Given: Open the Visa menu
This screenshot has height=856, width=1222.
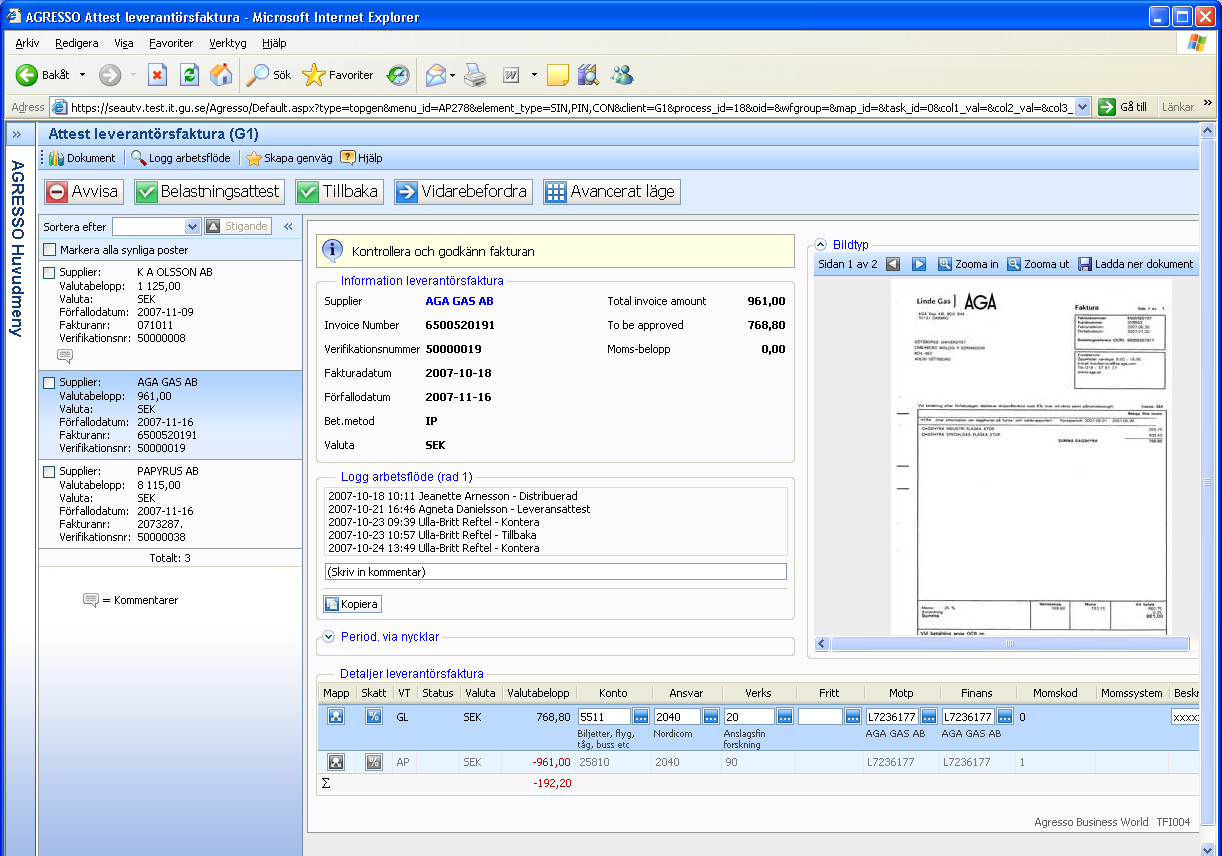Looking at the screenshot, I should (123, 43).
